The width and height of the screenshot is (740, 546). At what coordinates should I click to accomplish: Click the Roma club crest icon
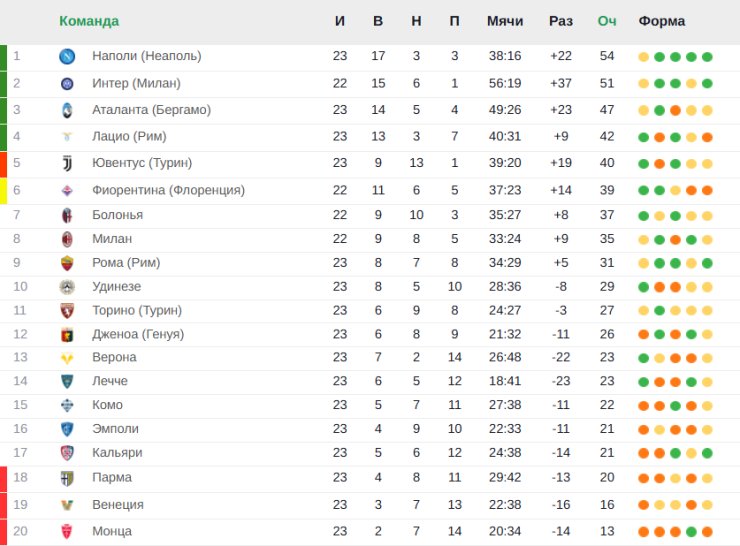(67, 263)
